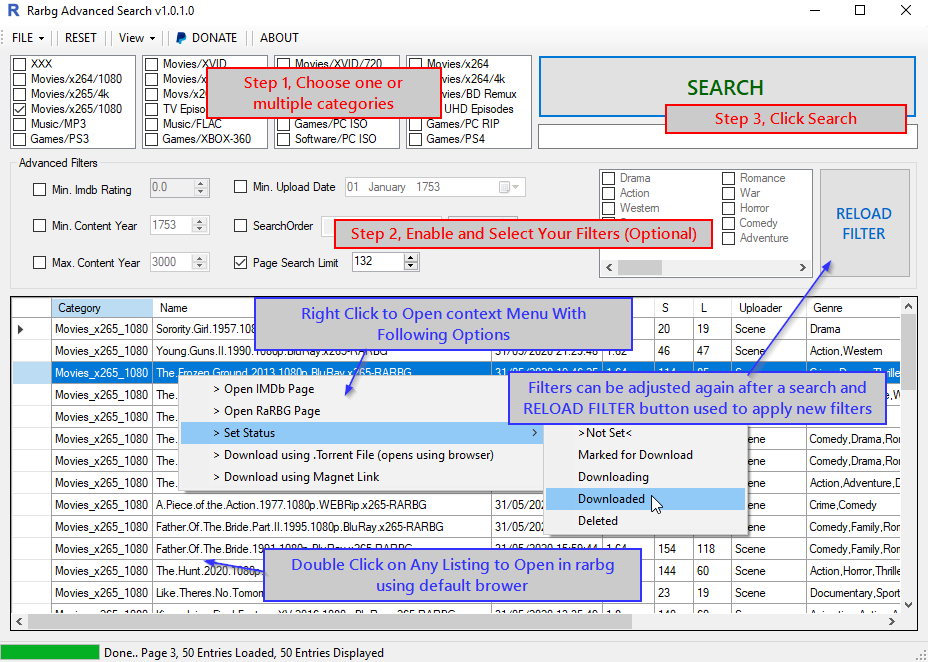This screenshot has width=928, height=662.
Task: Click the green progress bar in status bar
Action: 50,653
